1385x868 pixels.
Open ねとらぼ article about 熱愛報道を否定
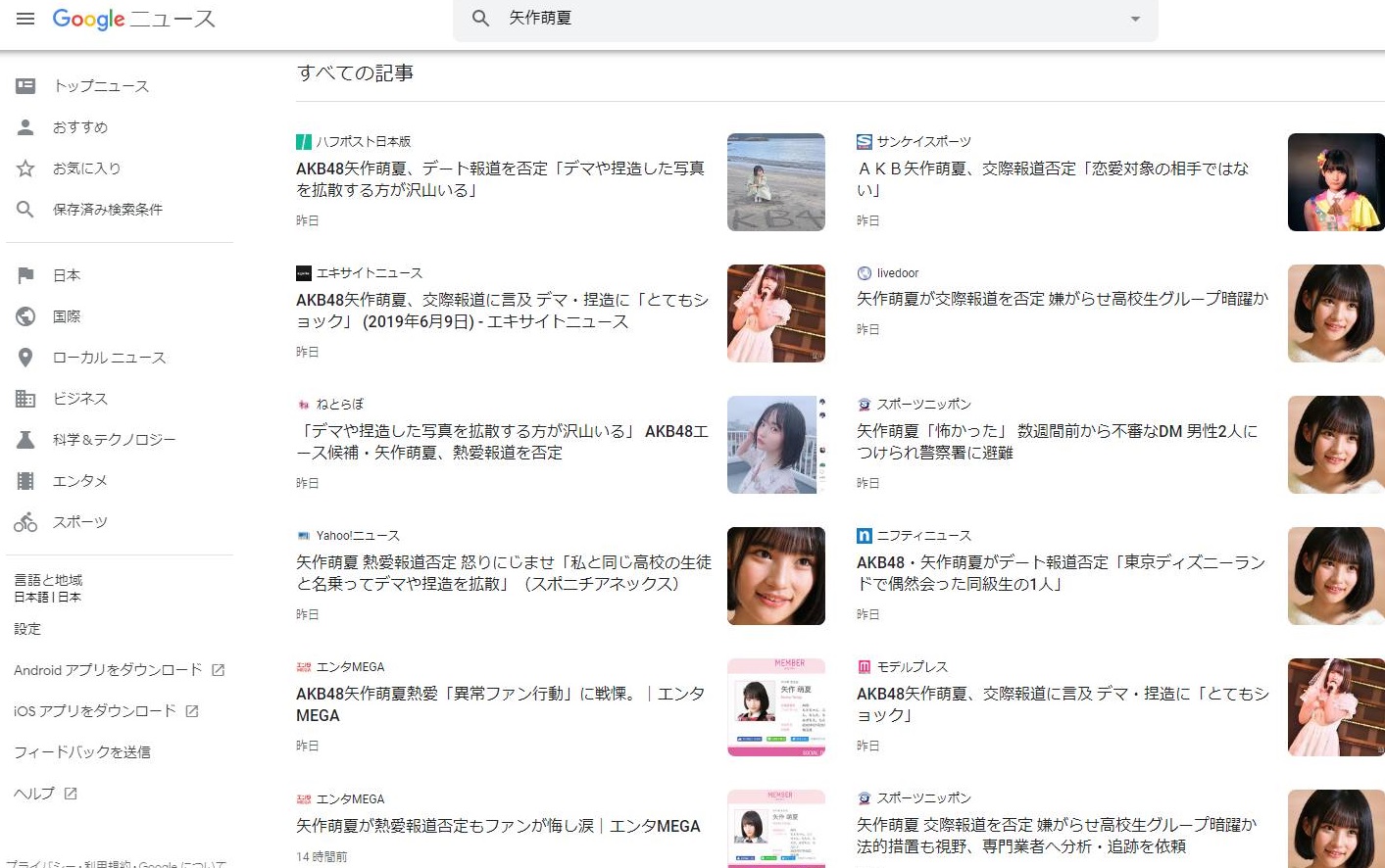coord(503,442)
